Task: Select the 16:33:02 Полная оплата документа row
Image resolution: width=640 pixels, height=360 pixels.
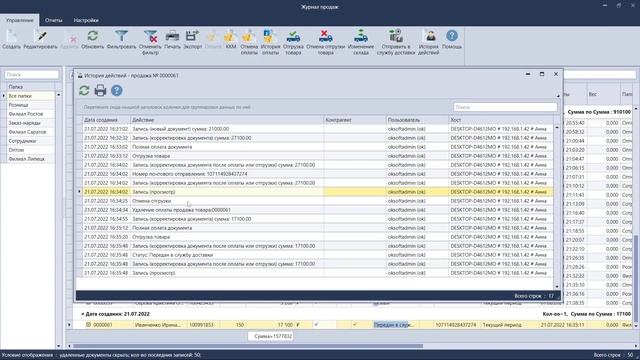Action: pyautogui.click(x=318, y=147)
